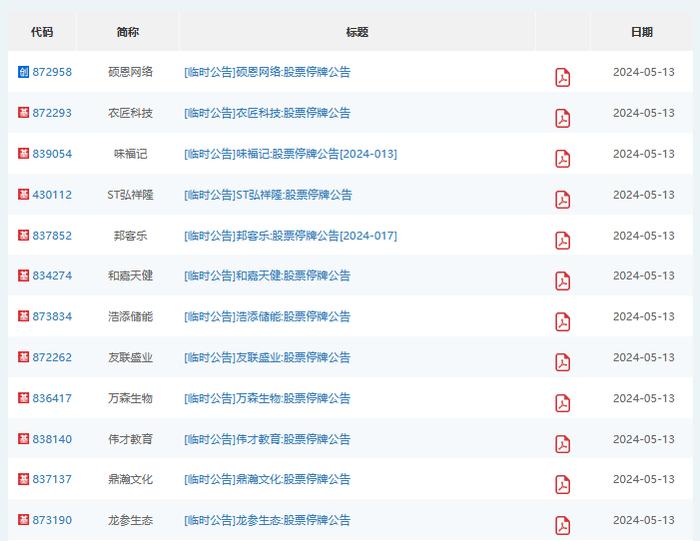Open 农匠科技:股票停牌公告 title link
This screenshot has width=700, height=541.
coord(267,113)
